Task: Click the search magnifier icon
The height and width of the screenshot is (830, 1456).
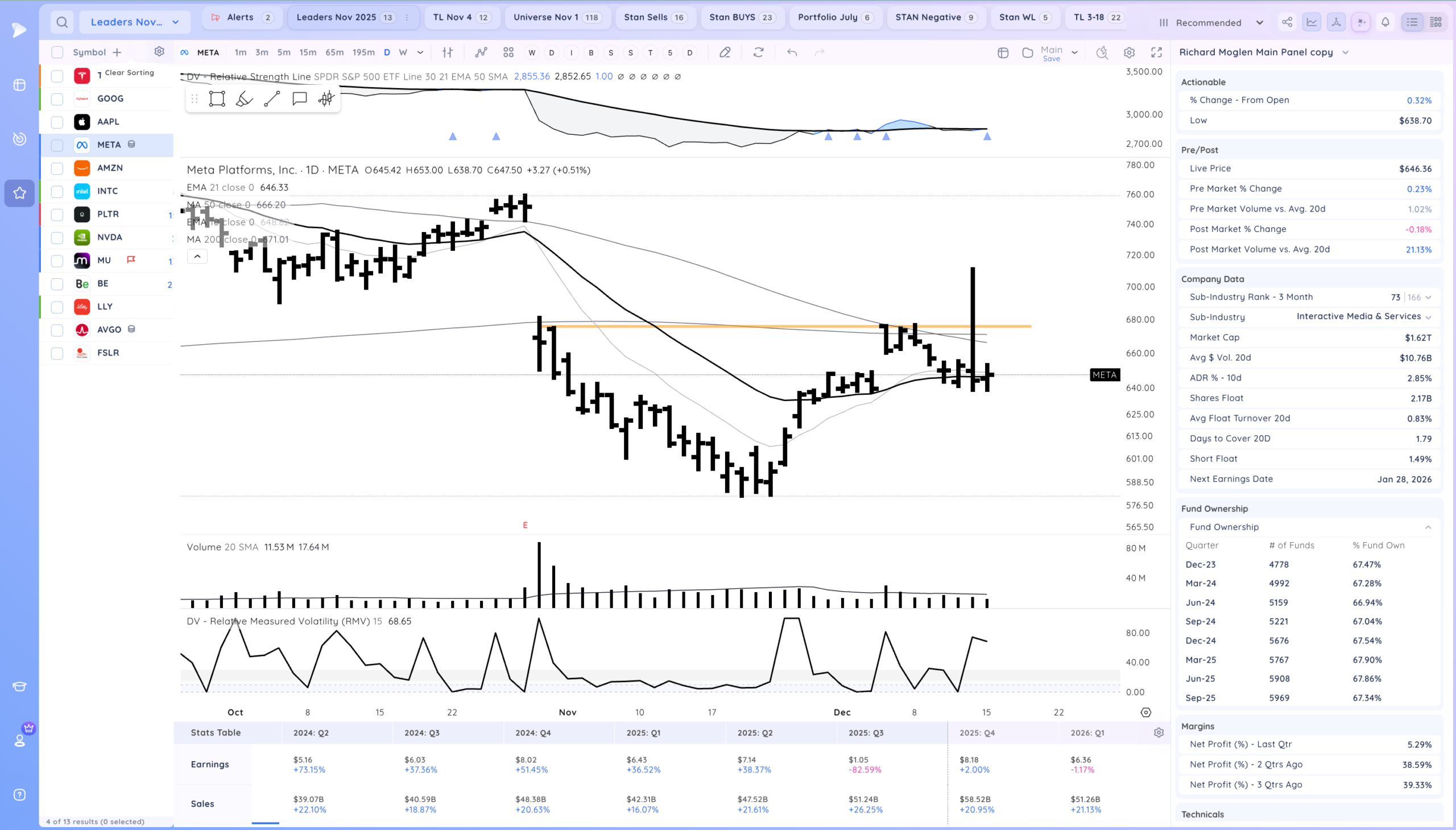Action: click(62, 22)
